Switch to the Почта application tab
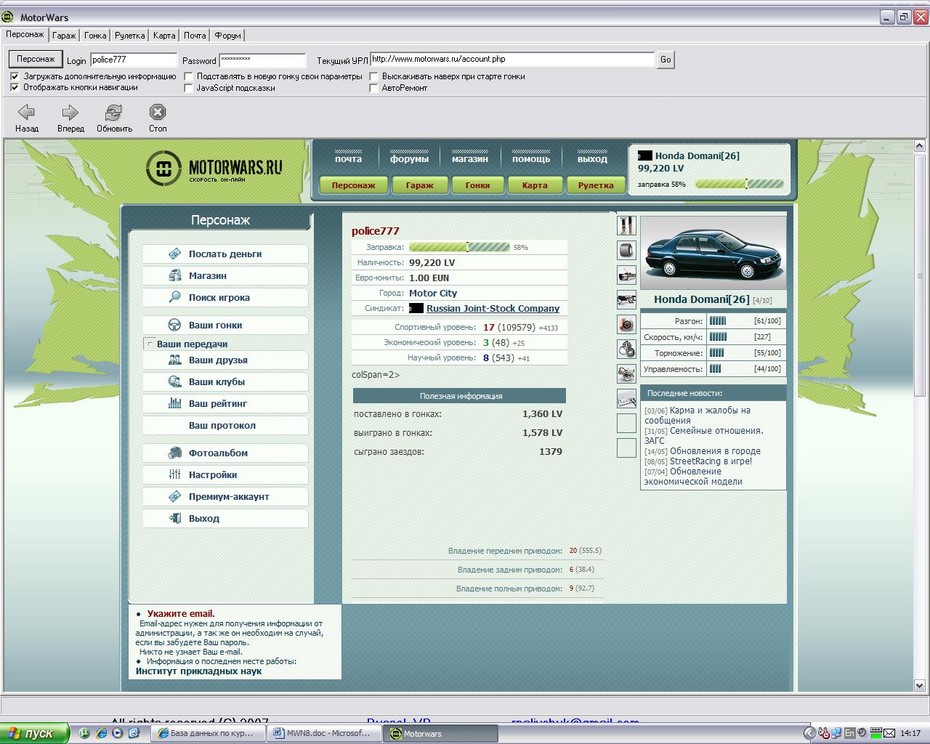930x744 pixels. [195, 36]
